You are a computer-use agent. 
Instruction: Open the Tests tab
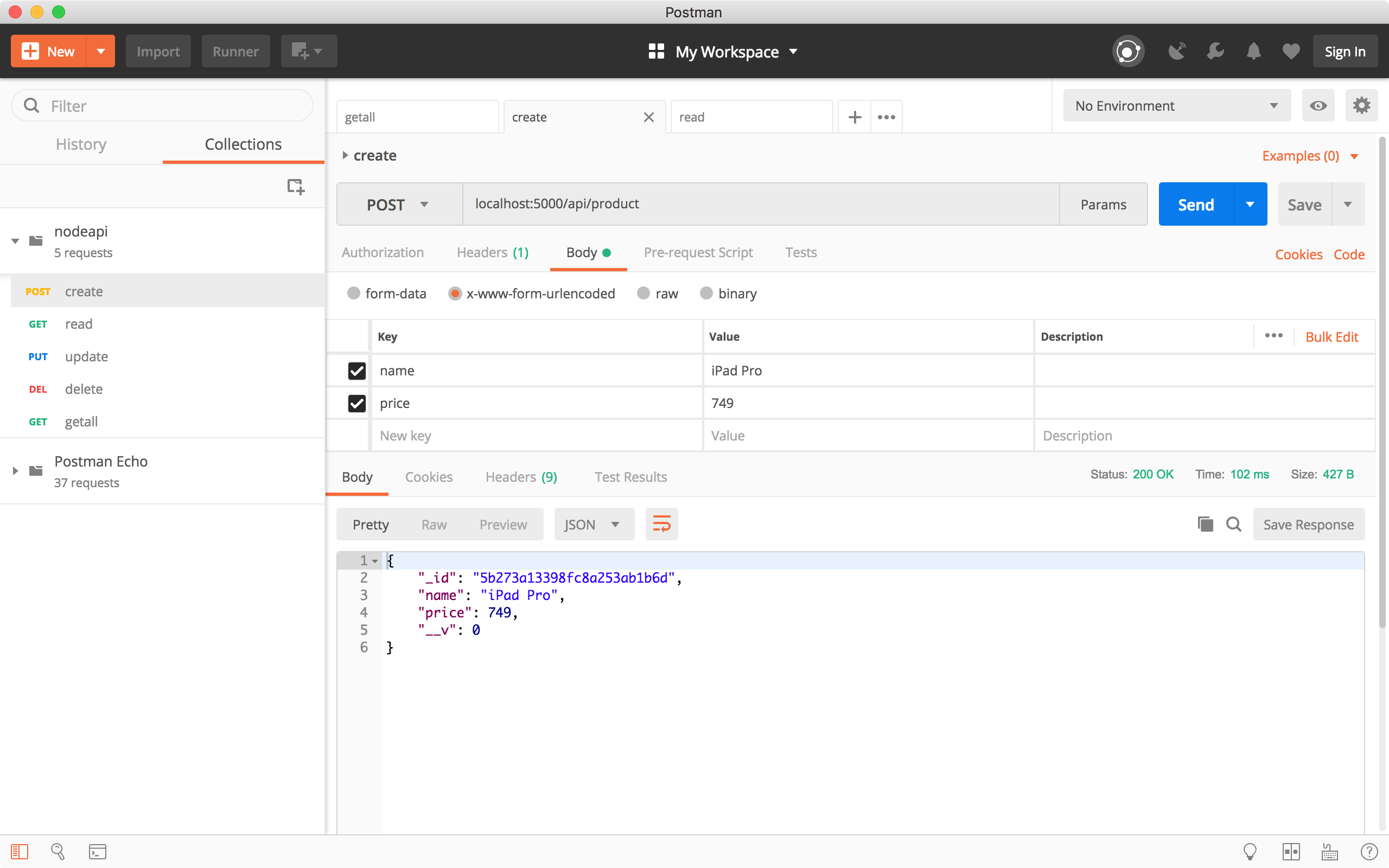(801, 253)
